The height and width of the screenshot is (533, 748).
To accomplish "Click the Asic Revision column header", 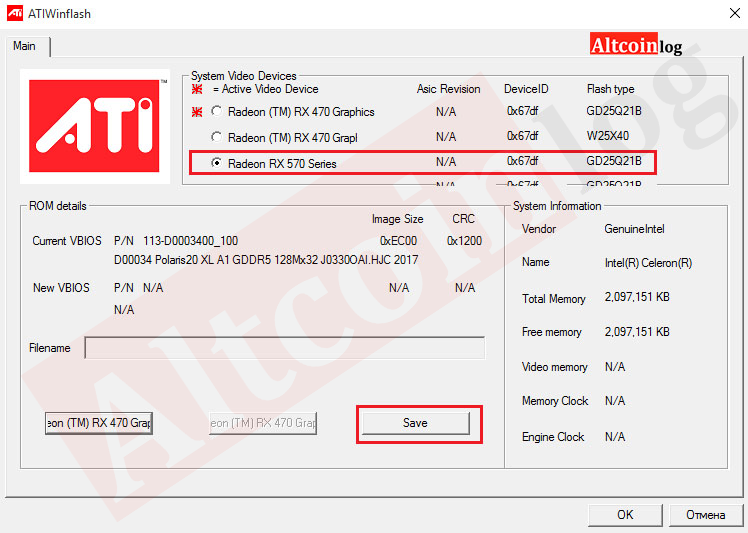I will coord(448,89).
